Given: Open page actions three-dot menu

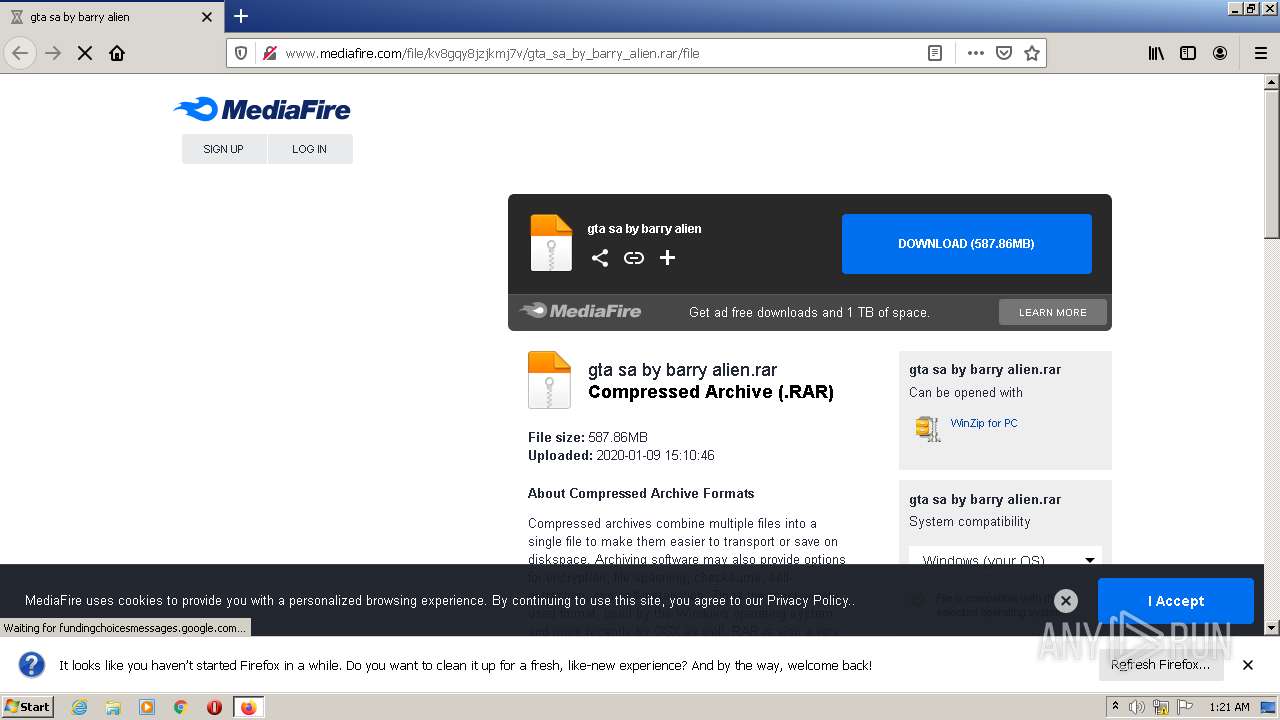Looking at the screenshot, I should 976,53.
